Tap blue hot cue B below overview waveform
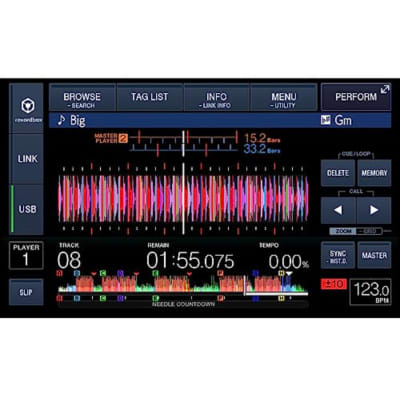 click(77, 298)
